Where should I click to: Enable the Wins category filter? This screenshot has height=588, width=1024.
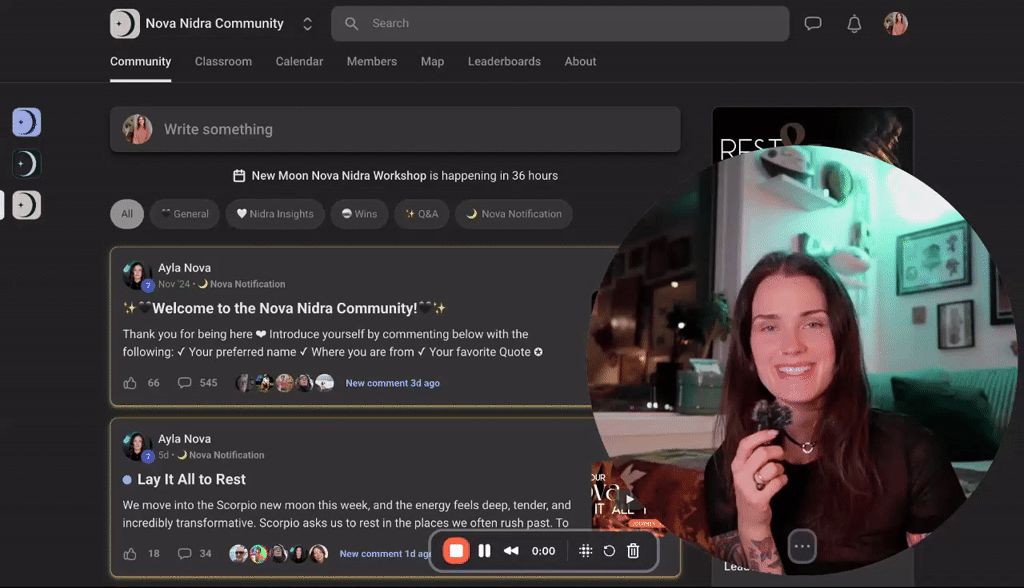coord(359,213)
